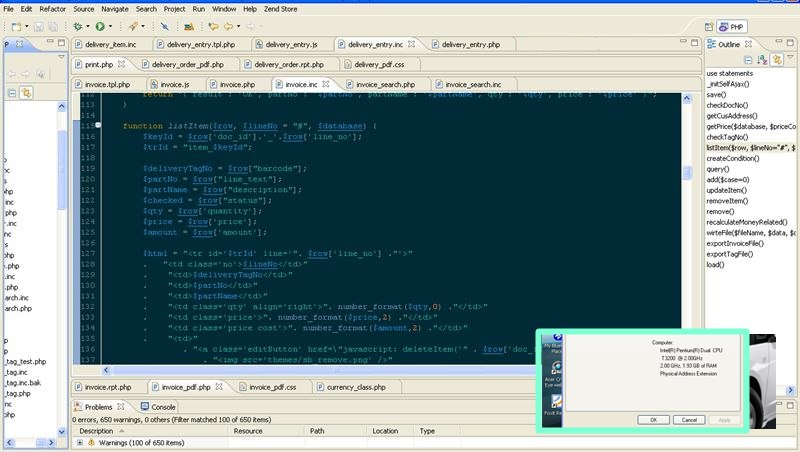The width and height of the screenshot is (800, 452).
Task: Open the Back history dropdown arrow
Action: pyautogui.click(x=238, y=27)
